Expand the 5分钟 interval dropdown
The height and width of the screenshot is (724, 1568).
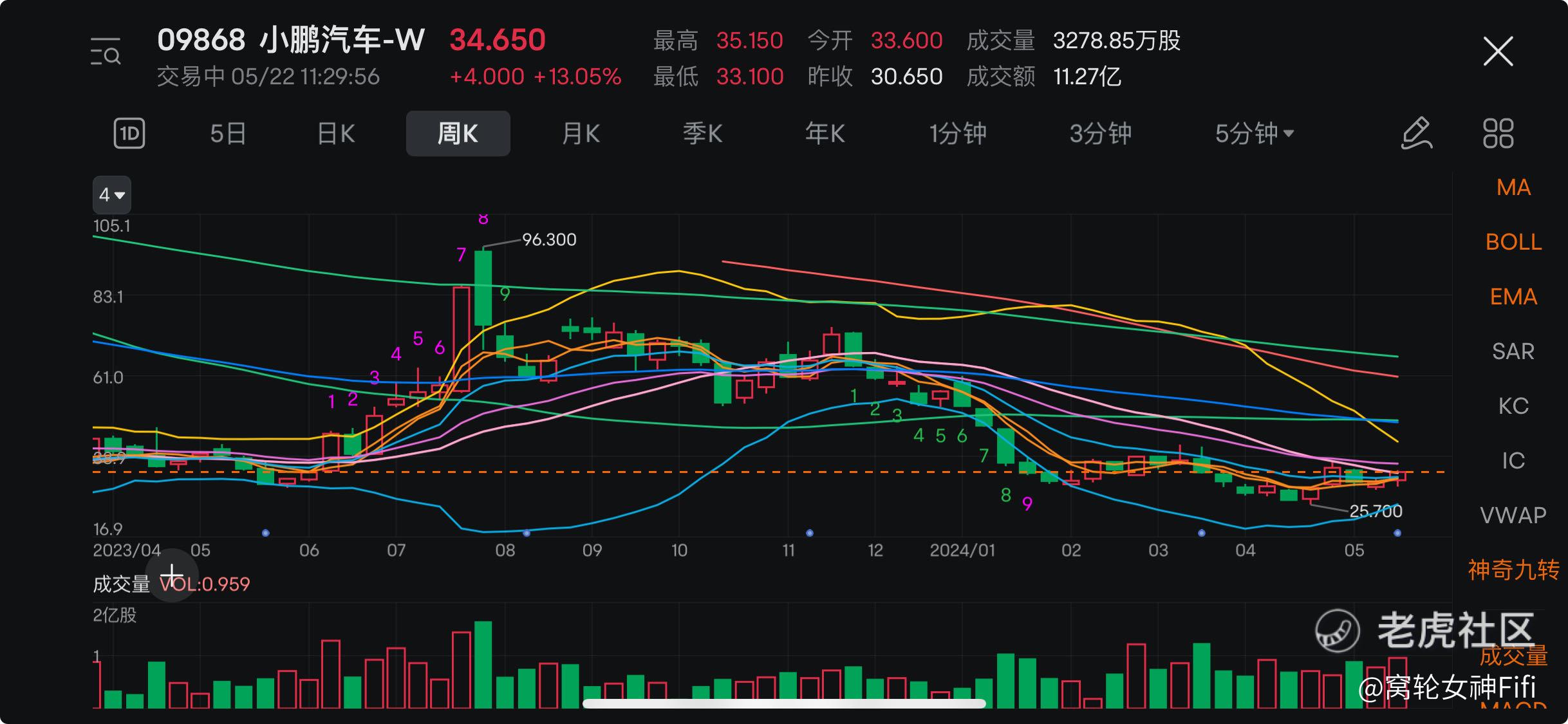pyautogui.click(x=1254, y=133)
